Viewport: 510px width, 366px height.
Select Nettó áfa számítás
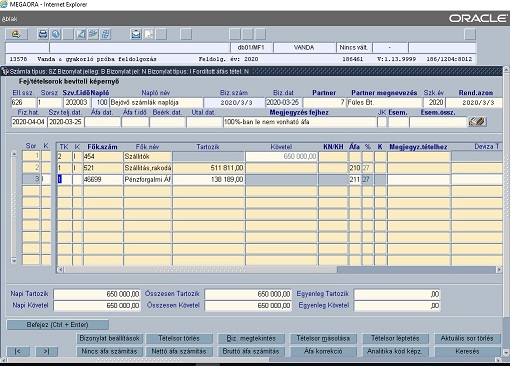click(x=179, y=351)
